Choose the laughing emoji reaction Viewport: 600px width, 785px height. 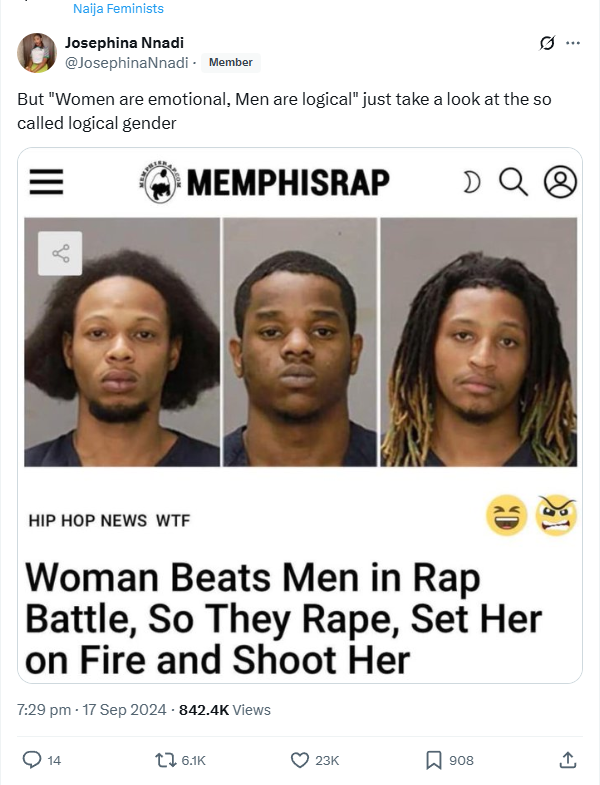click(x=506, y=516)
